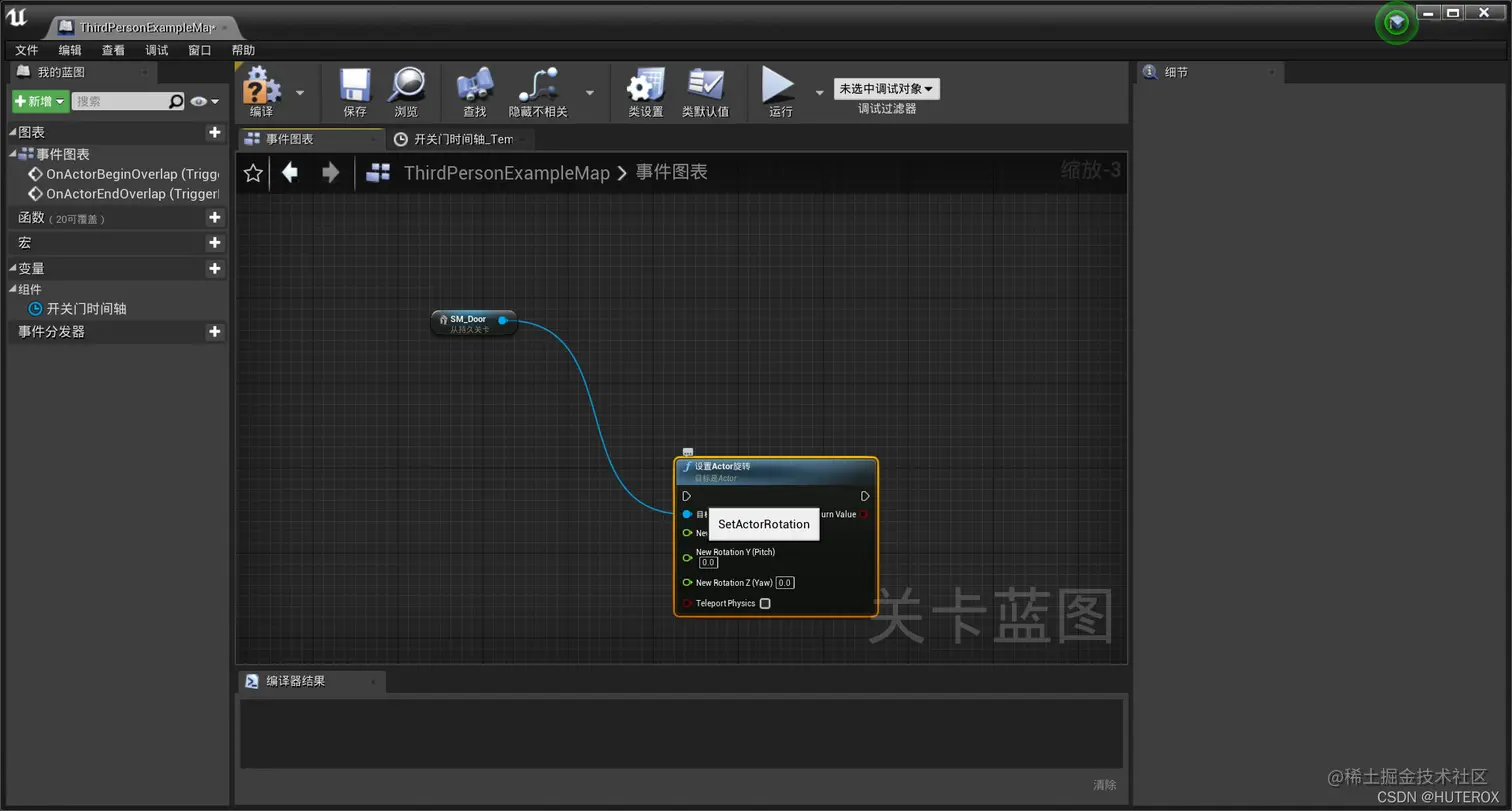This screenshot has height=811, width=1512.
Task: Click the bookmark star icon in graph
Action: (x=253, y=174)
